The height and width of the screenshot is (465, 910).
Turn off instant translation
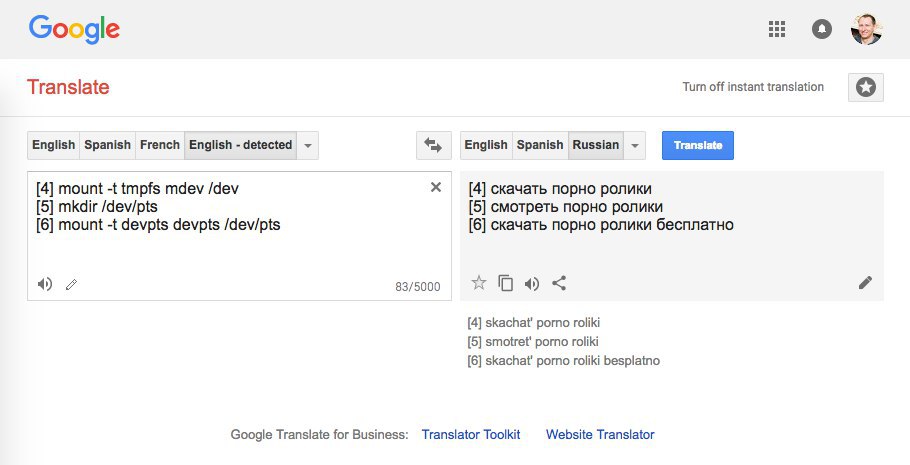coord(753,87)
